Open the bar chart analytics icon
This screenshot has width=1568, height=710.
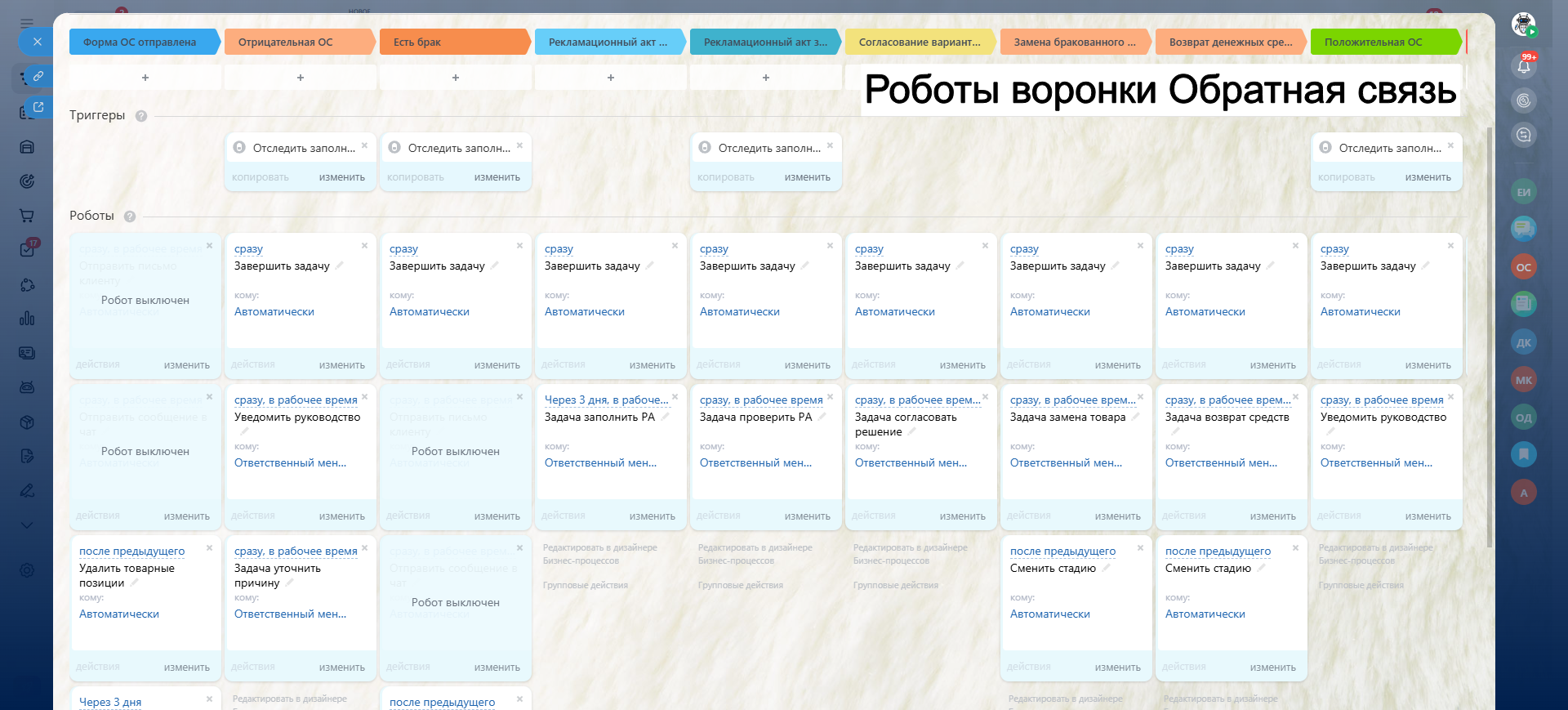[x=27, y=318]
